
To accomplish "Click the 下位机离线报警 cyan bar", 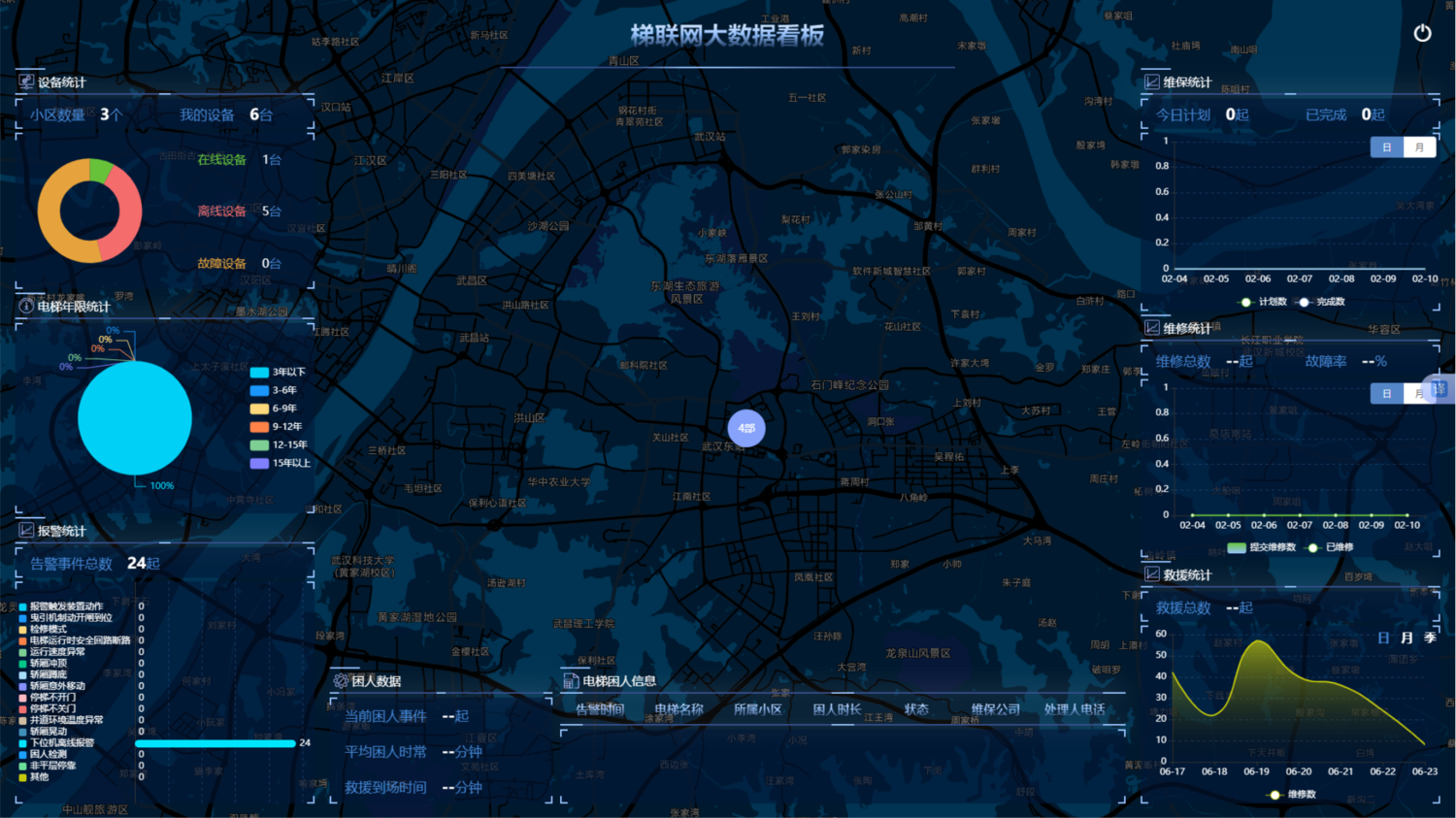I will pos(215,743).
